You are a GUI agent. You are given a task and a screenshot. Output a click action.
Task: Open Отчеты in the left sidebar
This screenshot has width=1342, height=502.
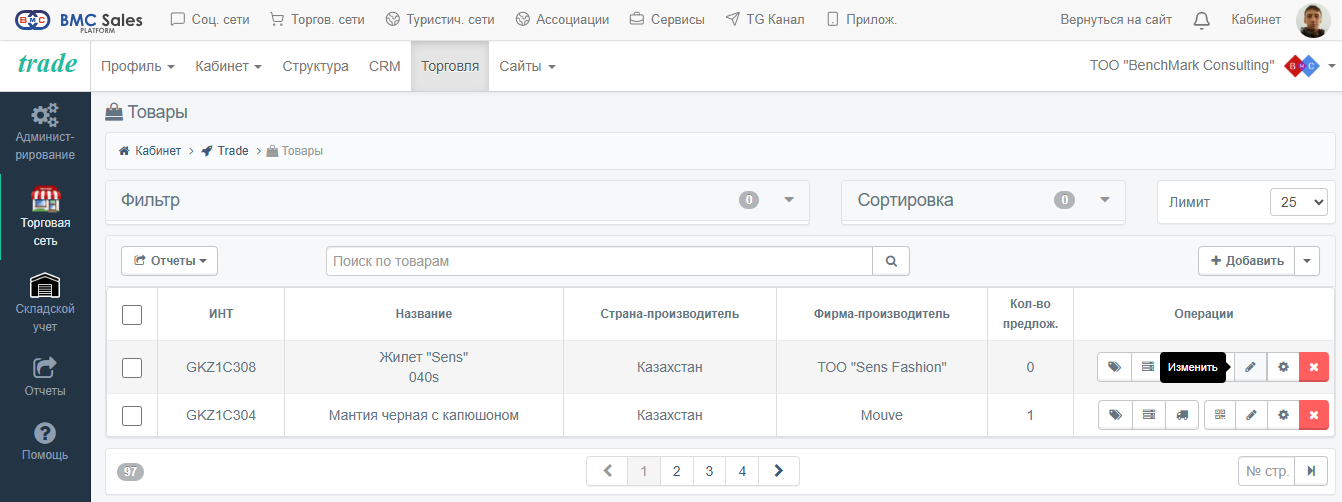45,377
